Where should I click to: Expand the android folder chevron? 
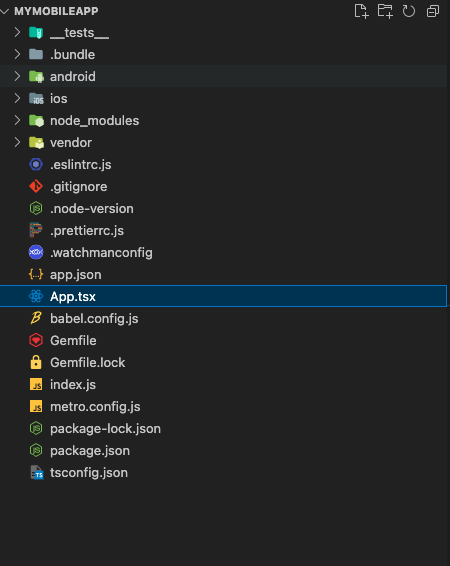17,77
